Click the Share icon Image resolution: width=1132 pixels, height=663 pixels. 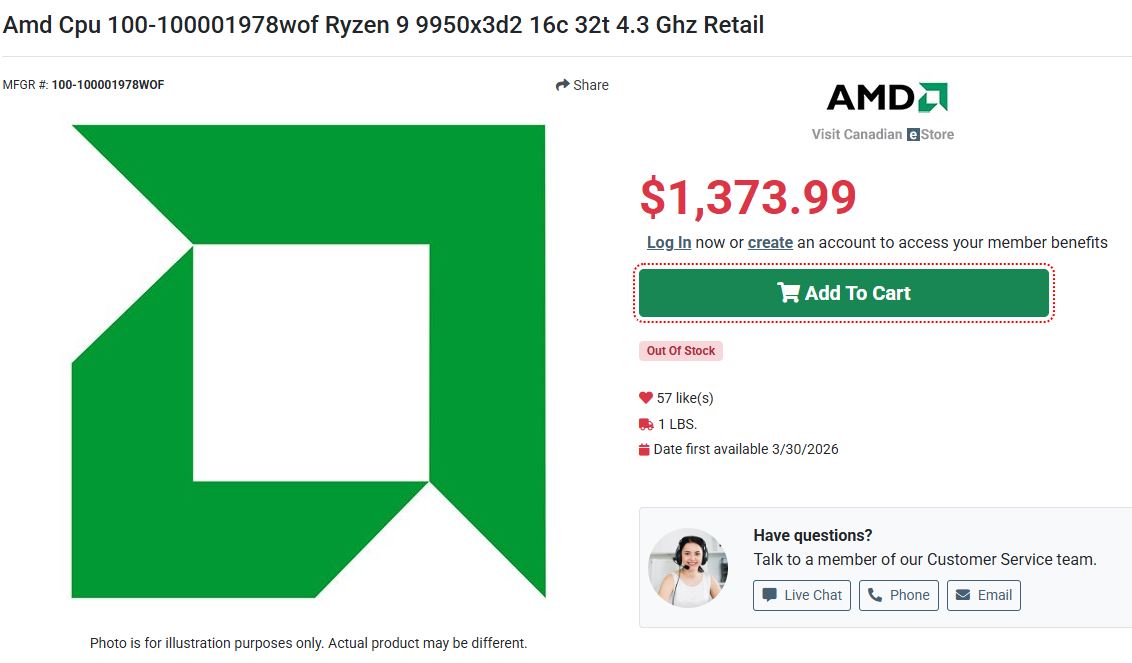click(x=561, y=85)
